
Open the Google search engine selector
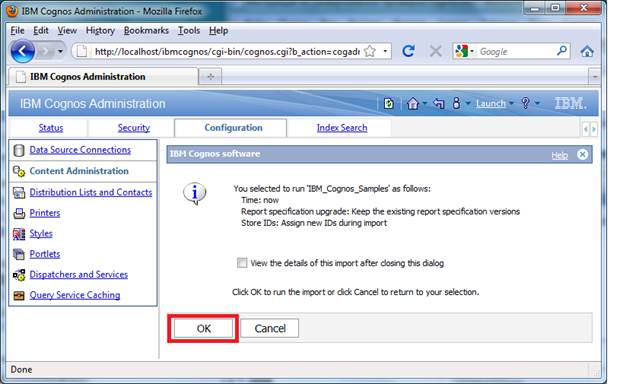(464, 51)
